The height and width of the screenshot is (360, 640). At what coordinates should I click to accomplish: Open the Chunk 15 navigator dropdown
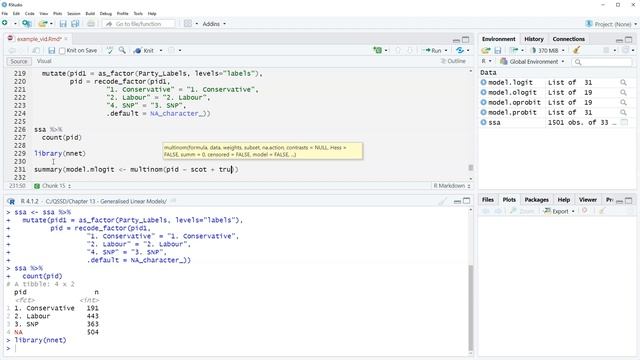coord(53,186)
